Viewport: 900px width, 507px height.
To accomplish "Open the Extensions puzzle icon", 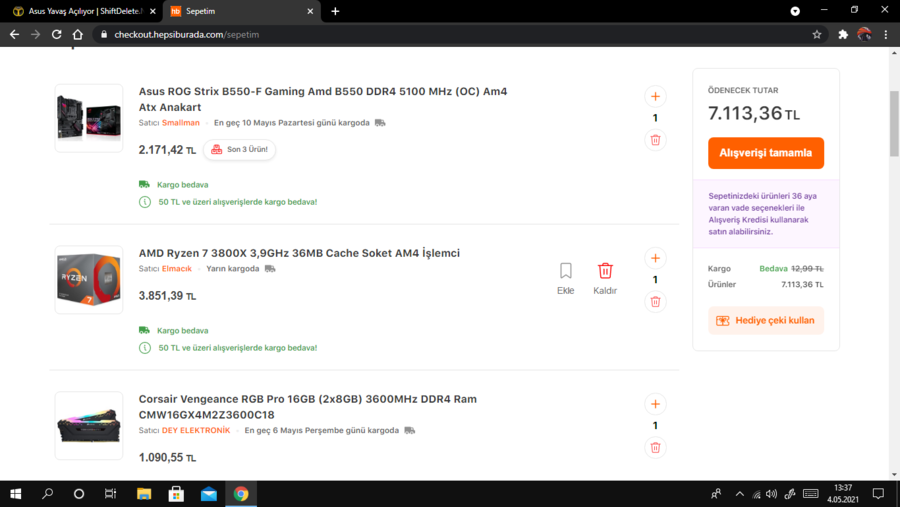I will [x=843, y=34].
